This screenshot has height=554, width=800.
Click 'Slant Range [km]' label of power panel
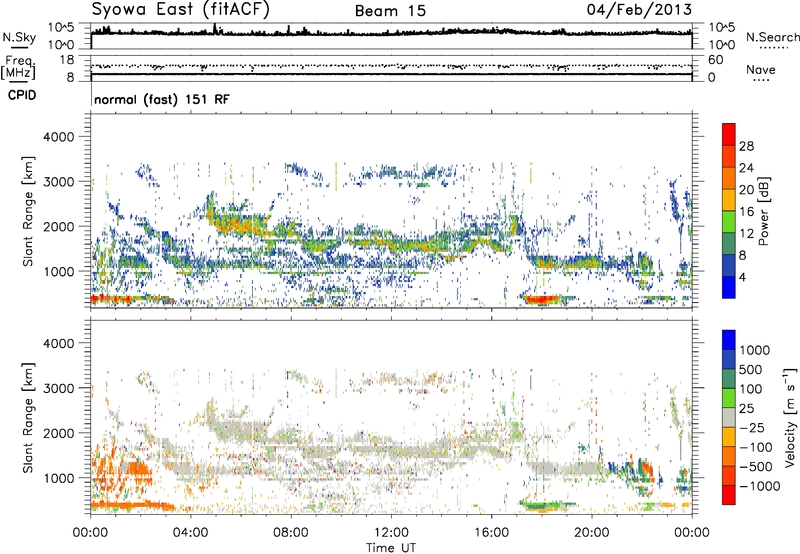(28, 211)
